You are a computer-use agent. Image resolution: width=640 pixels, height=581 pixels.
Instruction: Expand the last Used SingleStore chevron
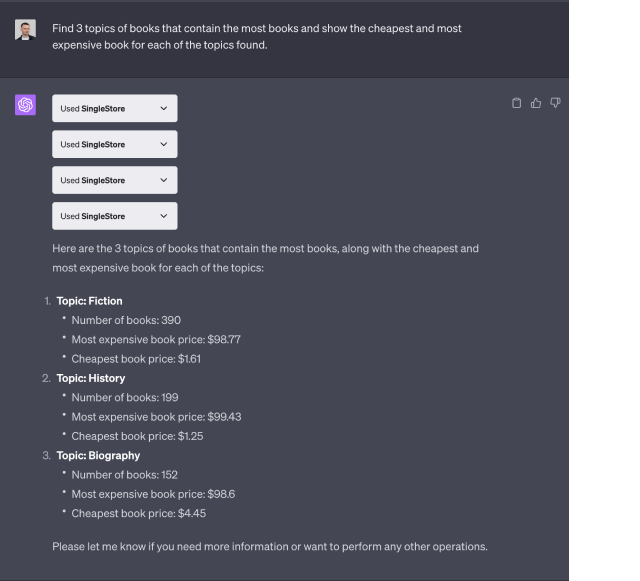pyautogui.click(x=164, y=216)
